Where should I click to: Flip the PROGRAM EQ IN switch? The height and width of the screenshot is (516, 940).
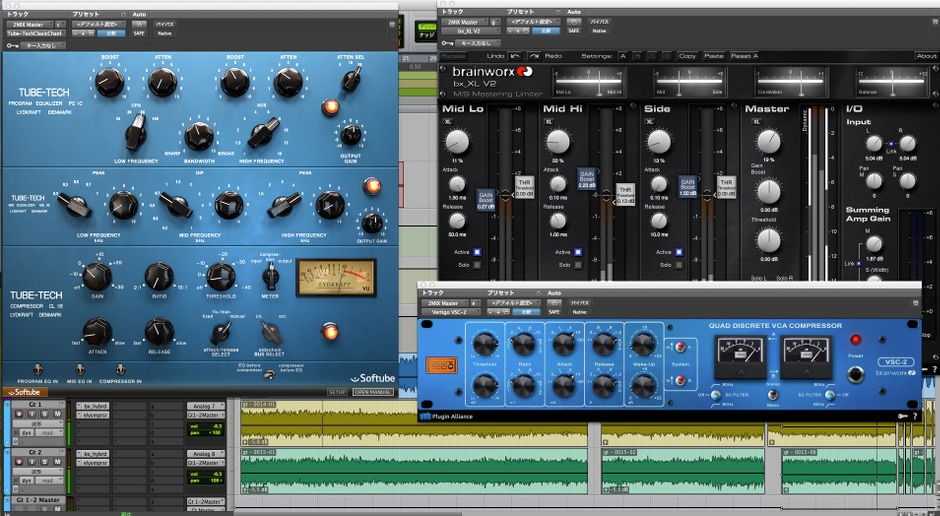(x=38, y=369)
